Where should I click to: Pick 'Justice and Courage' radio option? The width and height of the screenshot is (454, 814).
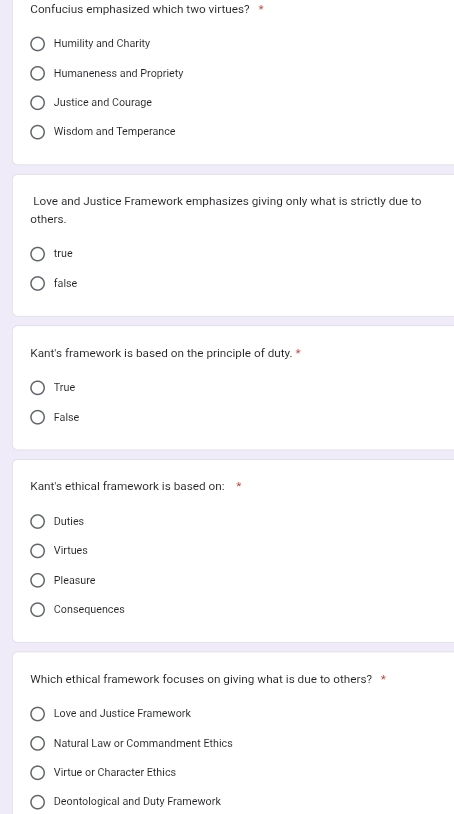37,103
